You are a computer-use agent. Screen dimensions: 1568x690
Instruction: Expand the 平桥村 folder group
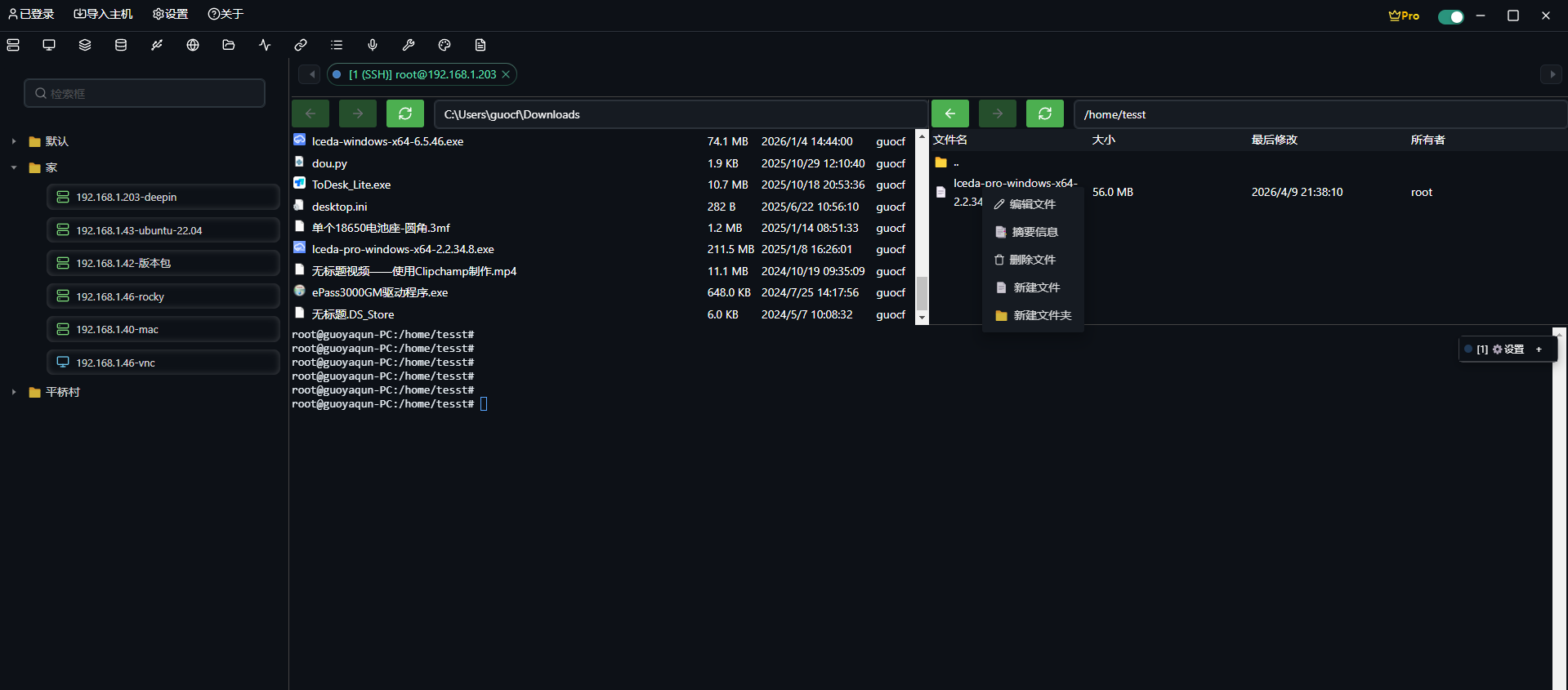pyautogui.click(x=14, y=392)
